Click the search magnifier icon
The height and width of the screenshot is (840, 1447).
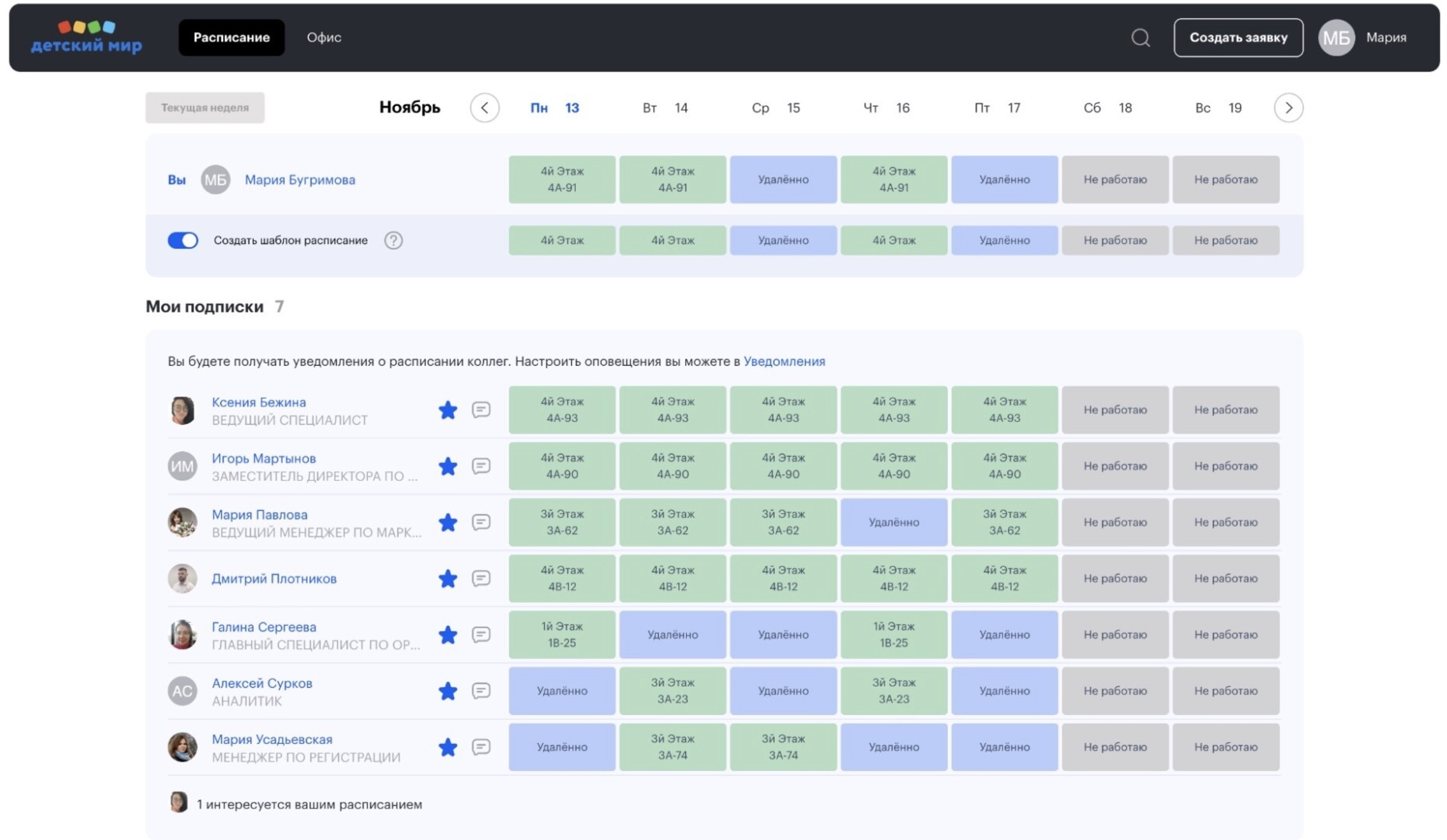(x=1140, y=38)
